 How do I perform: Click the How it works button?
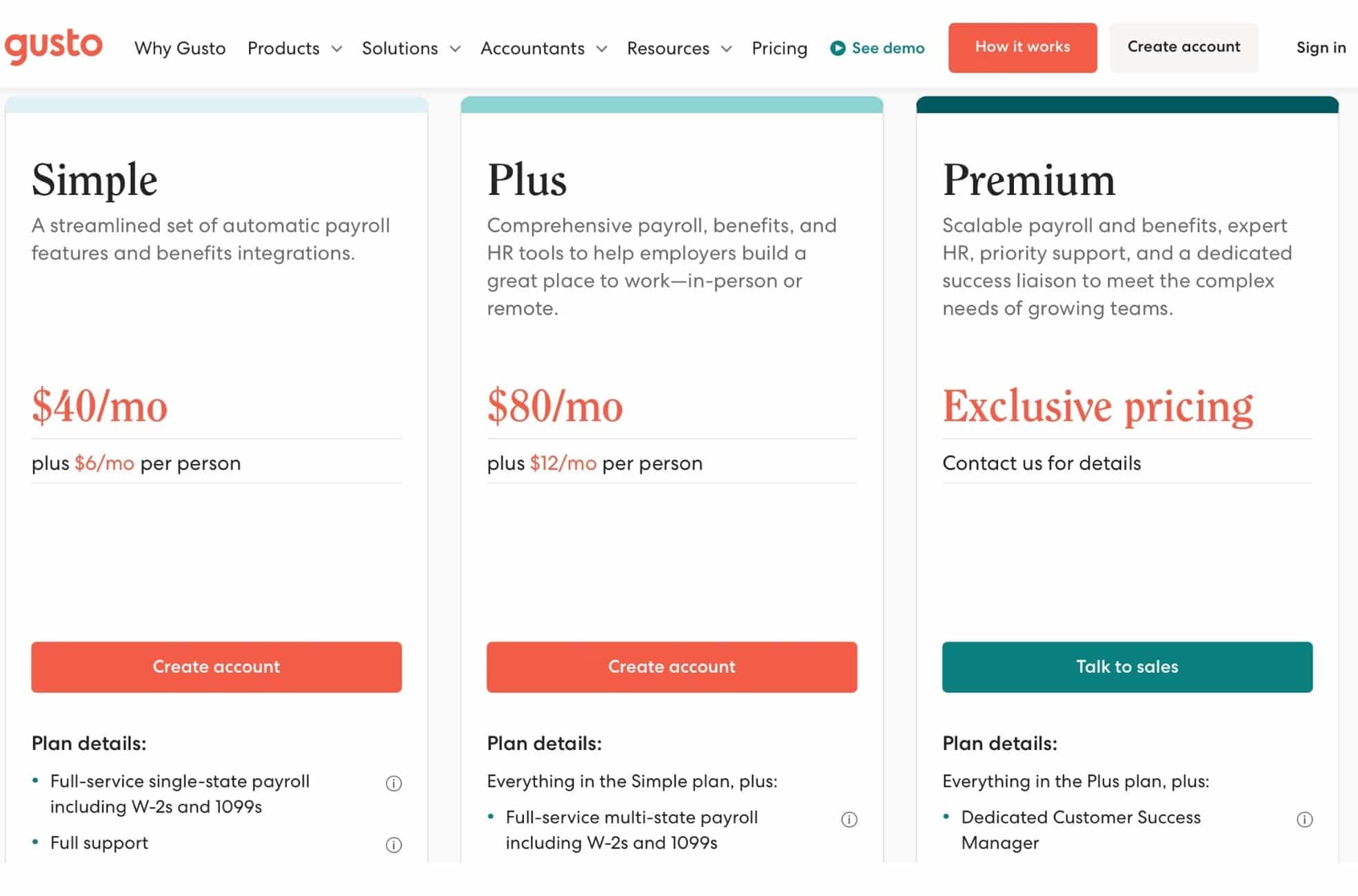[1022, 47]
